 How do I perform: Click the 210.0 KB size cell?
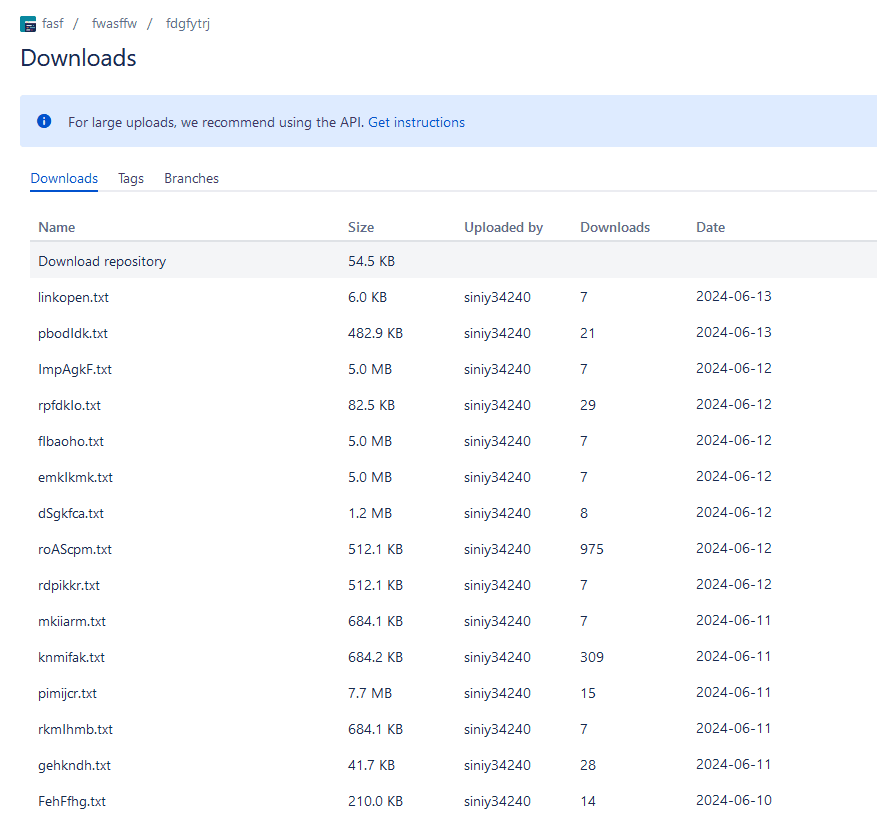click(x=375, y=801)
